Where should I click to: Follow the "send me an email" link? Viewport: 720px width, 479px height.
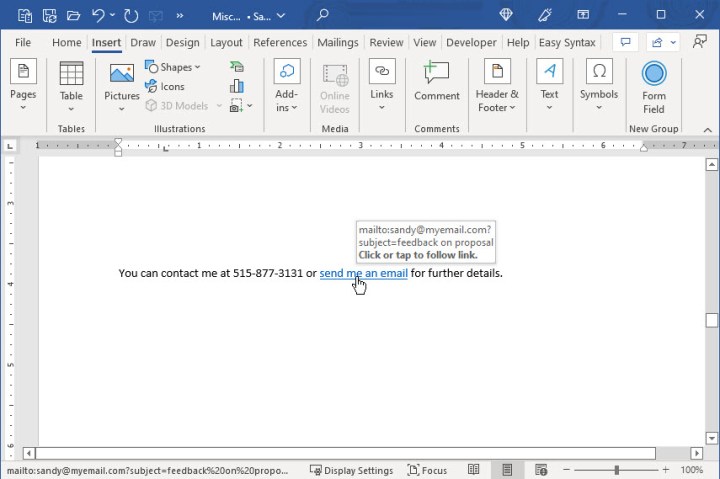pos(363,273)
